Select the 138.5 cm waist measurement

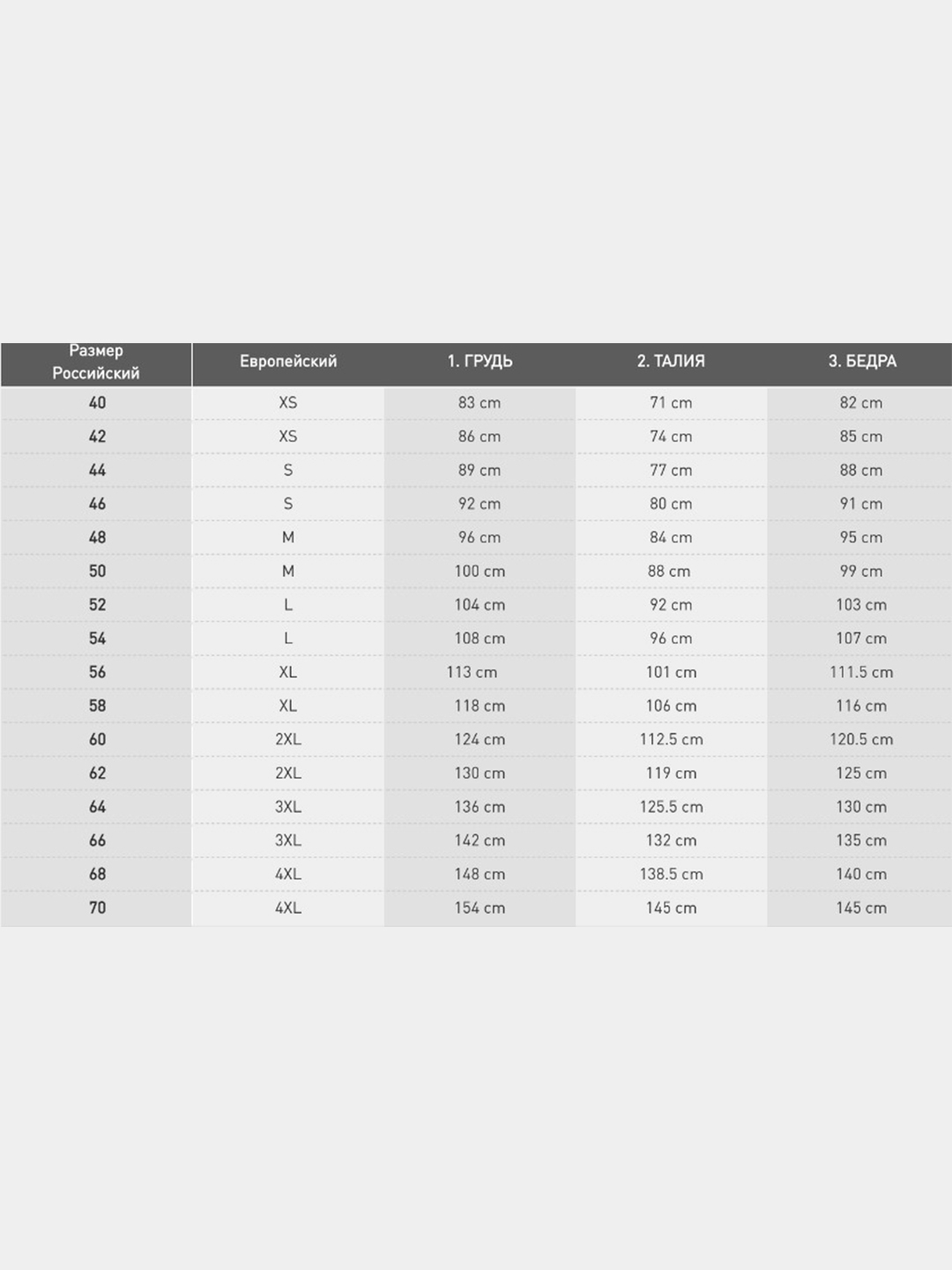point(671,874)
